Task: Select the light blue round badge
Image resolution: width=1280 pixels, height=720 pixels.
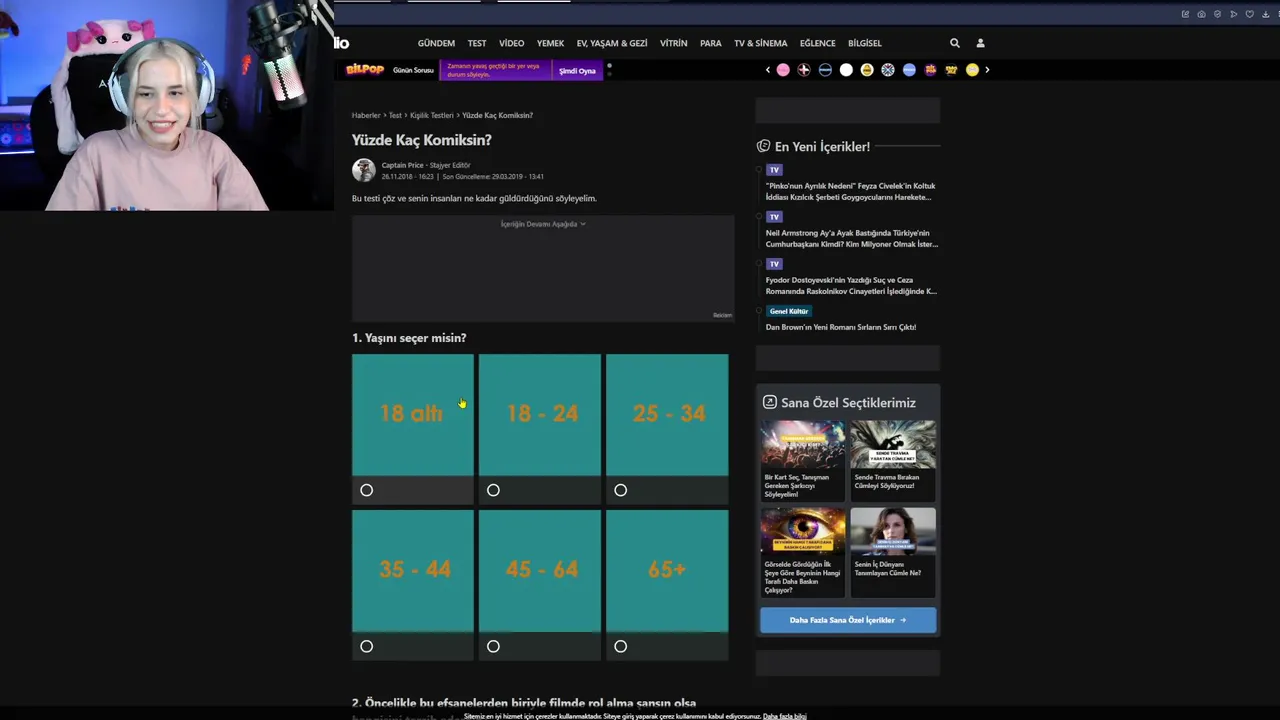Action: [909, 70]
